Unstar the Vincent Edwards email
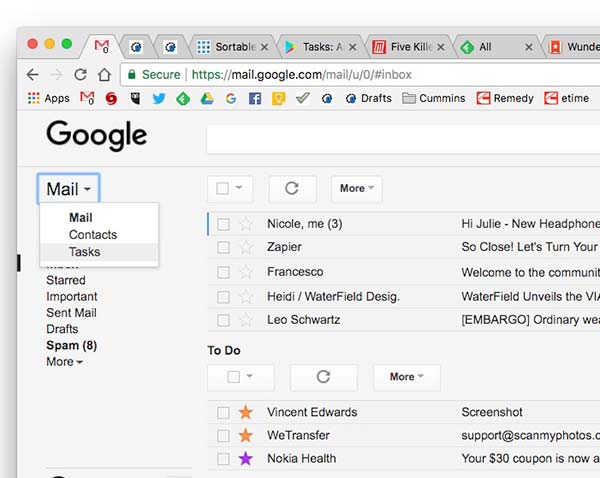 tap(246, 412)
